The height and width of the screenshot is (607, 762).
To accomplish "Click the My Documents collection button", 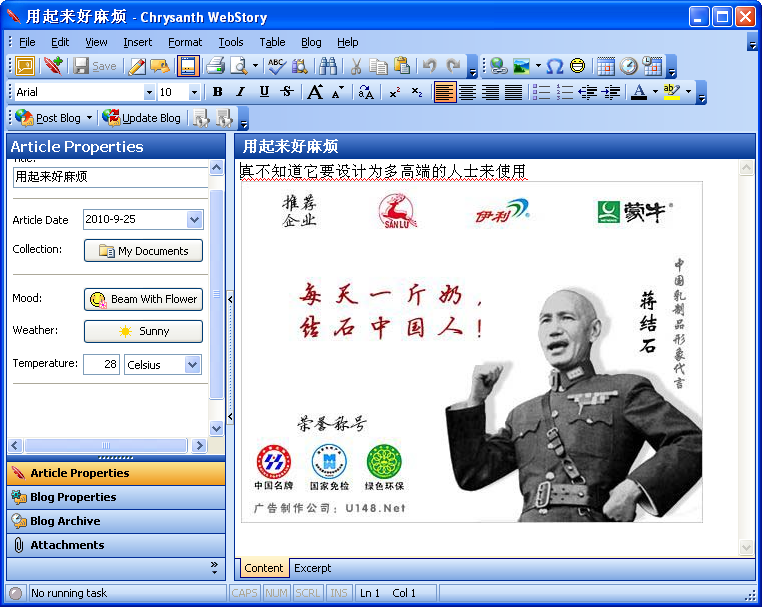I will pos(143,251).
